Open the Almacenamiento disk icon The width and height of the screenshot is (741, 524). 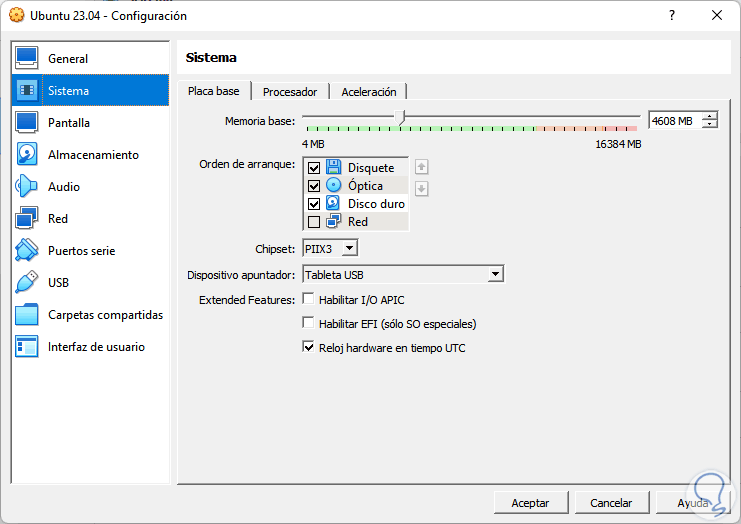tap(27, 155)
